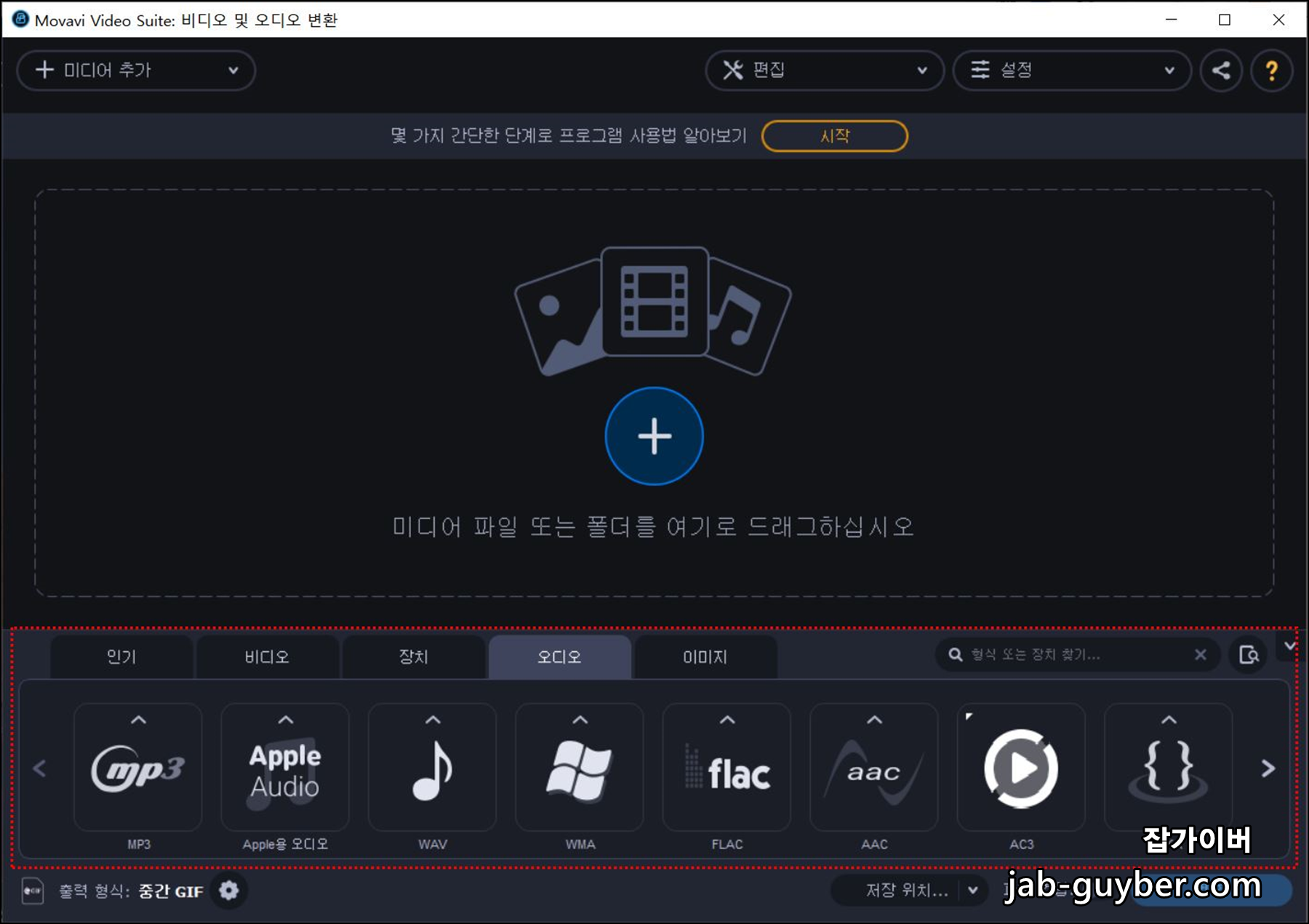1309x924 pixels.
Task: Pick the WAV format tile
Action: coord(433,767)
